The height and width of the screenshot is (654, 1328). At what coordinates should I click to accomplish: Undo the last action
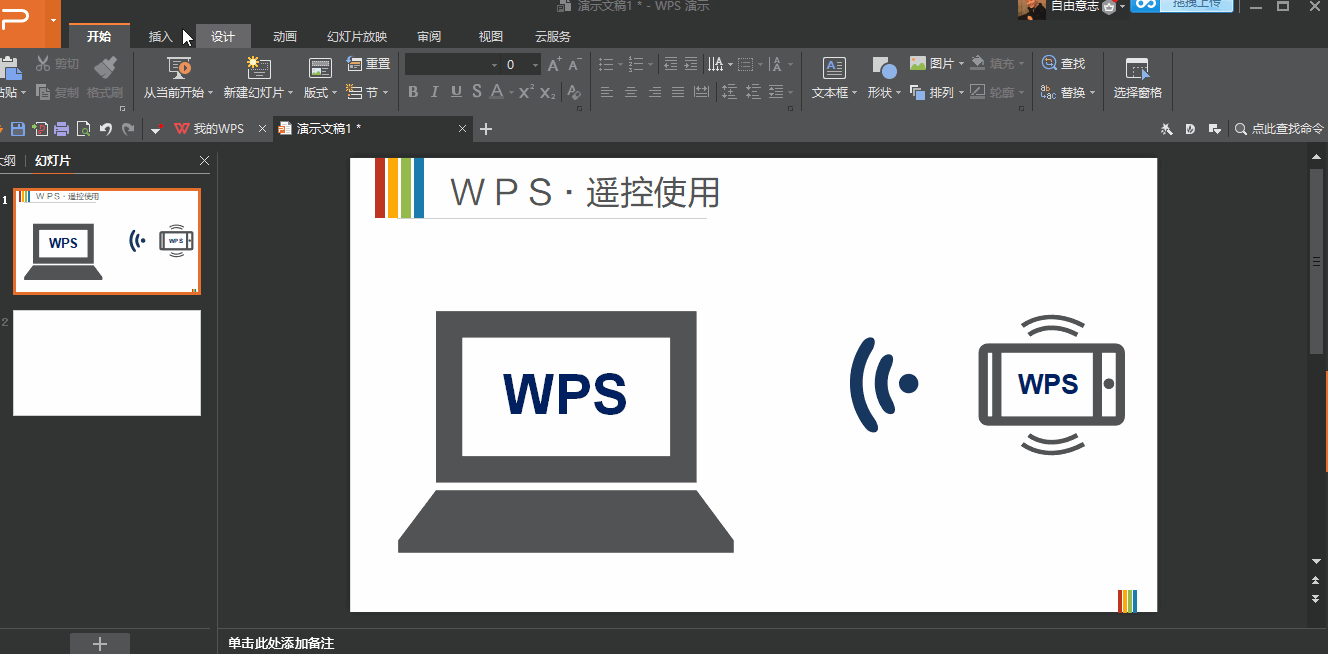coord(106,129)
